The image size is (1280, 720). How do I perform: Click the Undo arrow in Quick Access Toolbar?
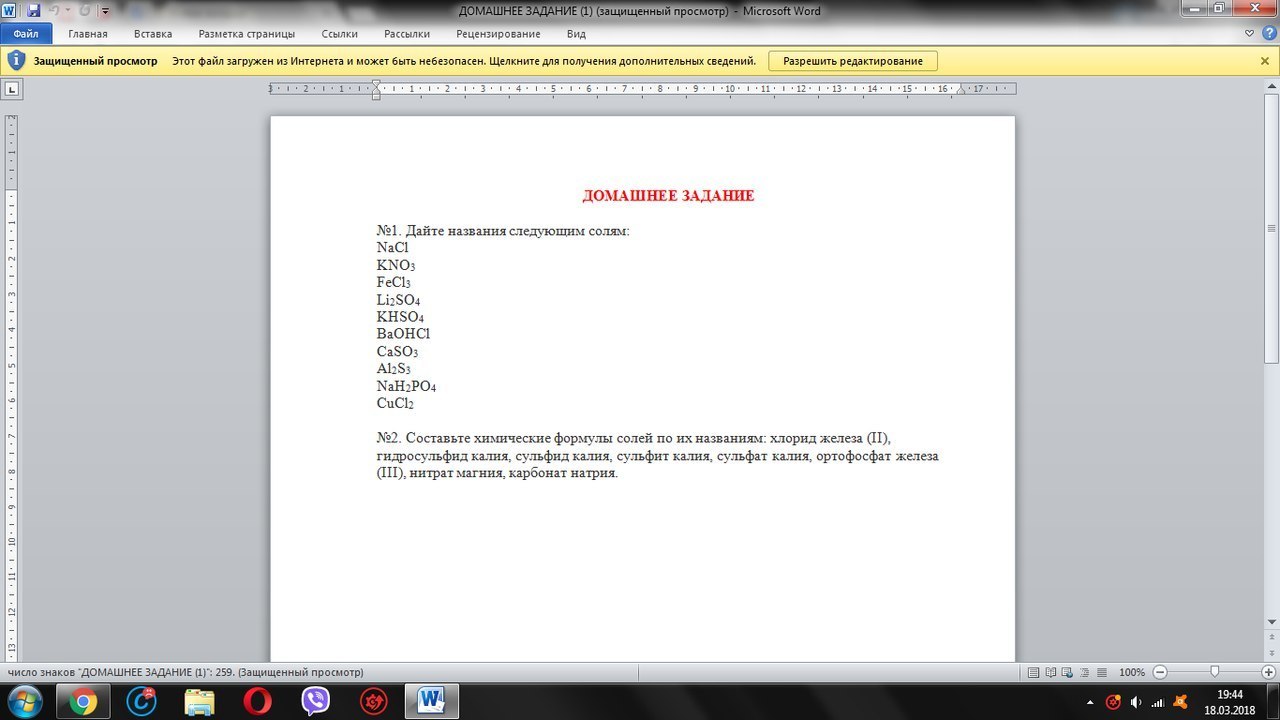(55, 10)
